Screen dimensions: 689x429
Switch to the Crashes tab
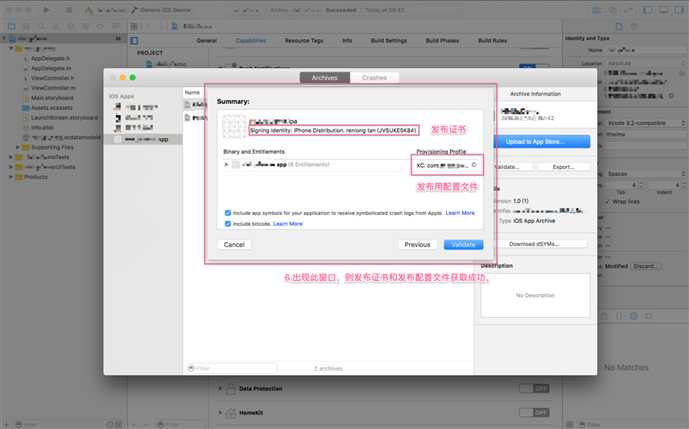[374, 77]
